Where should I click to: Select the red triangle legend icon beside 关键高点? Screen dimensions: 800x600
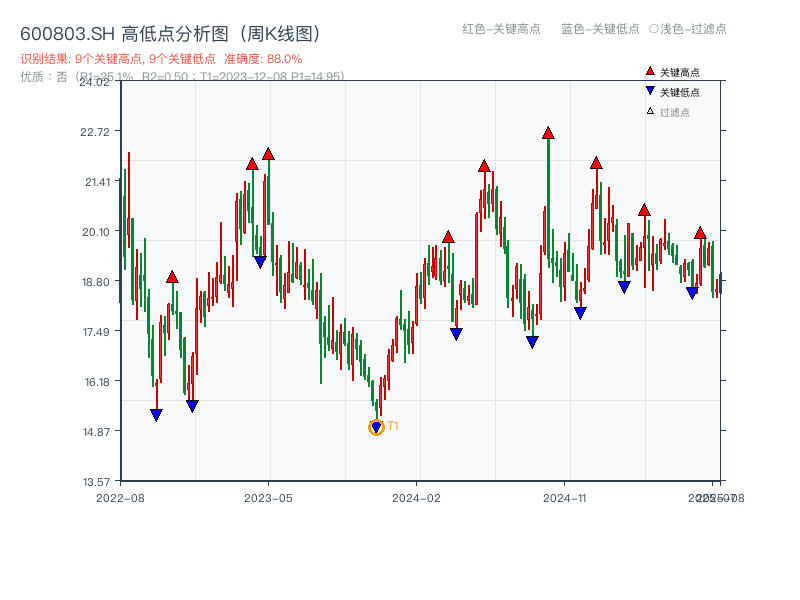(648, 71)
